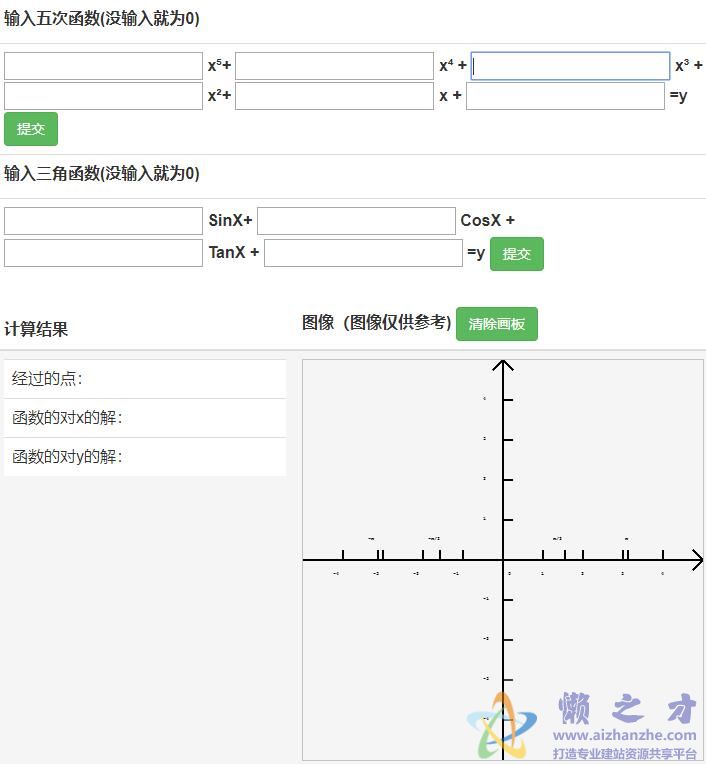Focus the x linear coefficient input

[334, 96]
